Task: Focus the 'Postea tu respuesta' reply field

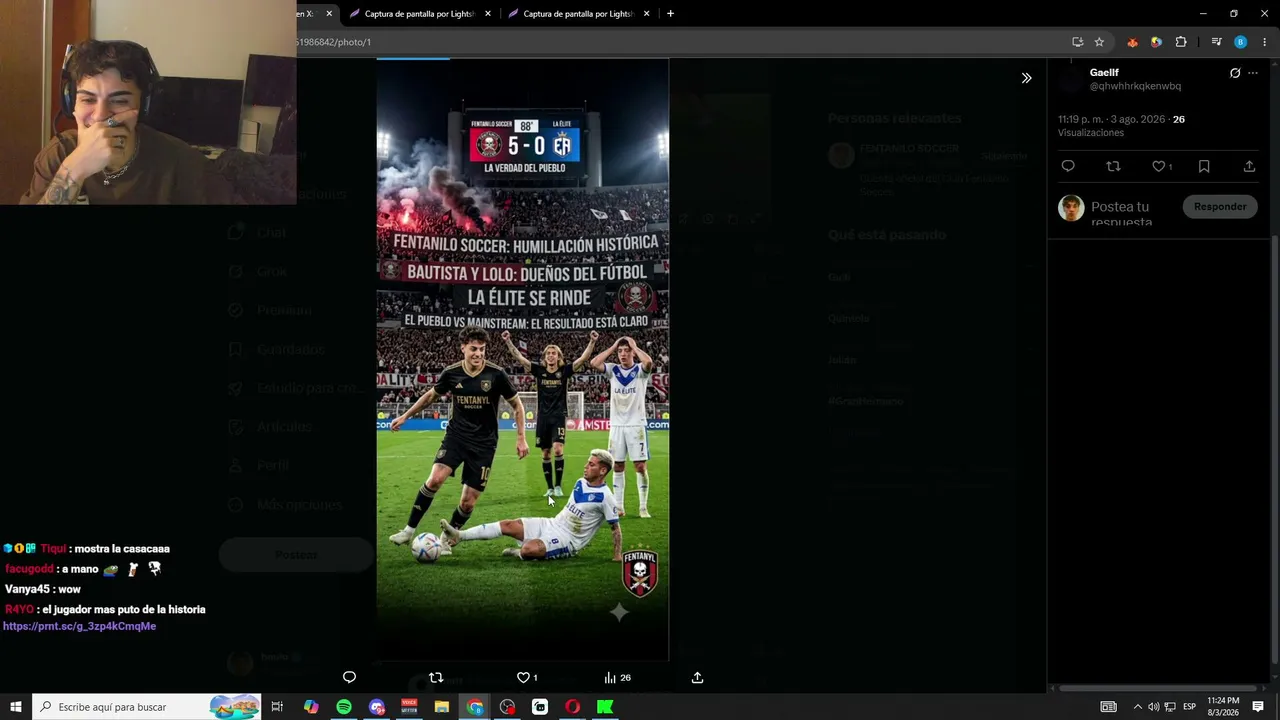Action: (1130, 213)
